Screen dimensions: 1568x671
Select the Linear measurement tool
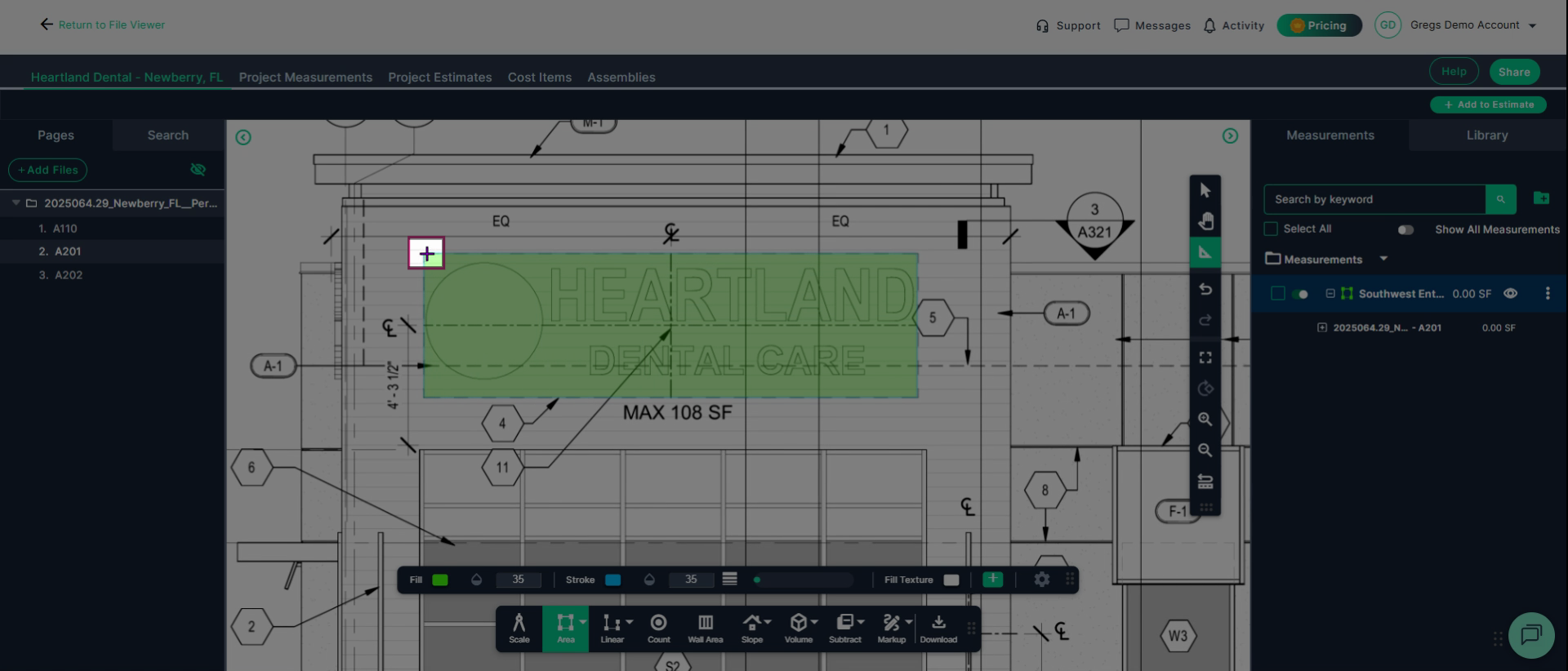click(x=612, y=629)
